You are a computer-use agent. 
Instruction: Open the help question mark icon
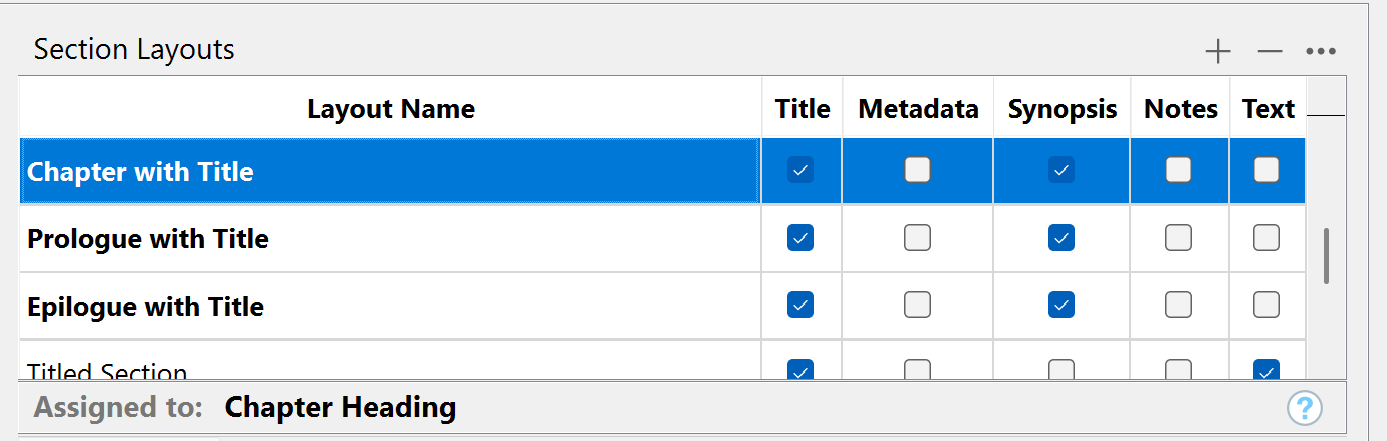tap(1305, 408)
